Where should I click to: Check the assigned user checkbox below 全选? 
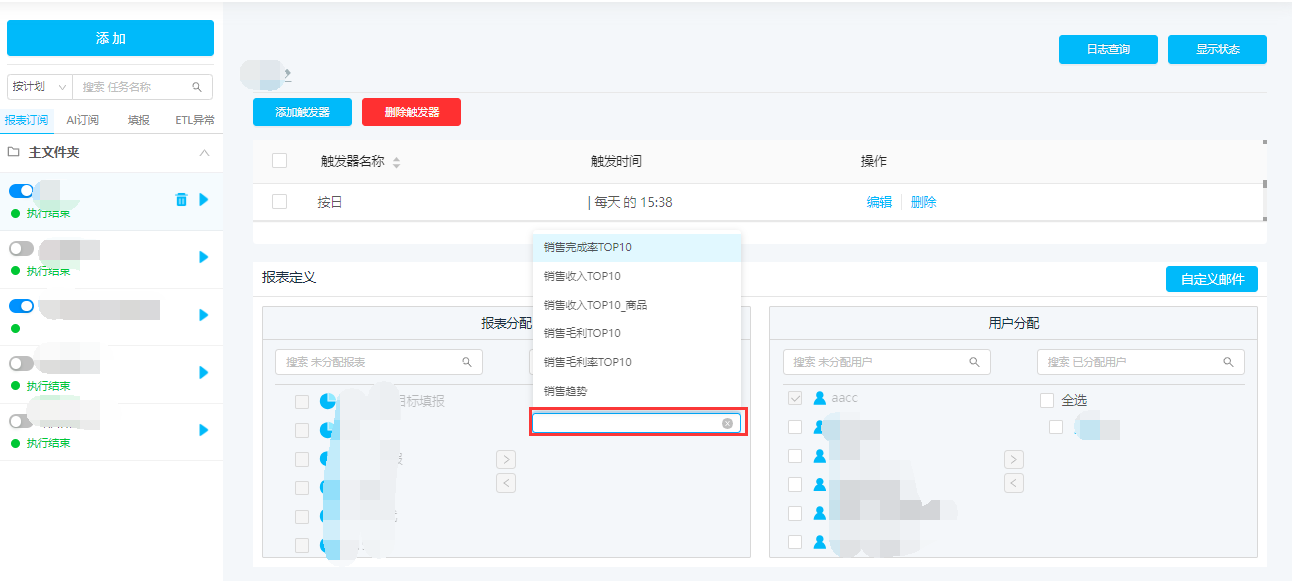click(1055, 427)
